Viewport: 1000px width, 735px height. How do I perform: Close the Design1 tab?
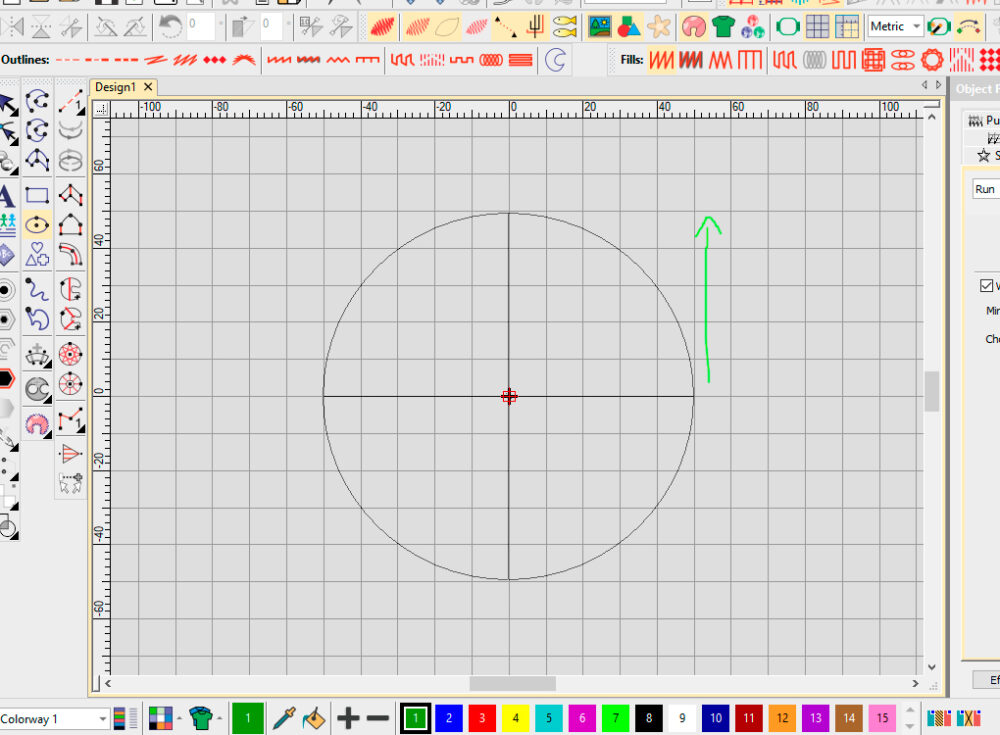[x=148, y=87]
